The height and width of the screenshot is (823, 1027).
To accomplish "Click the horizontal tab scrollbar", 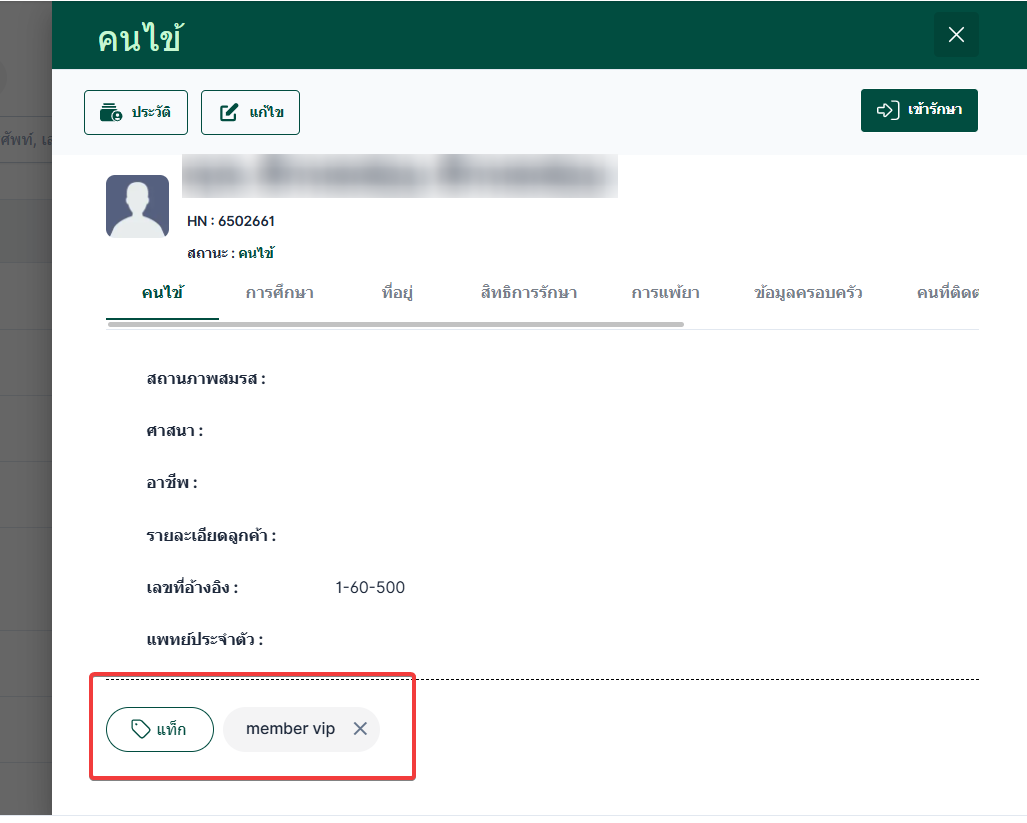I will pyautogui.click(x=396, y=324).
